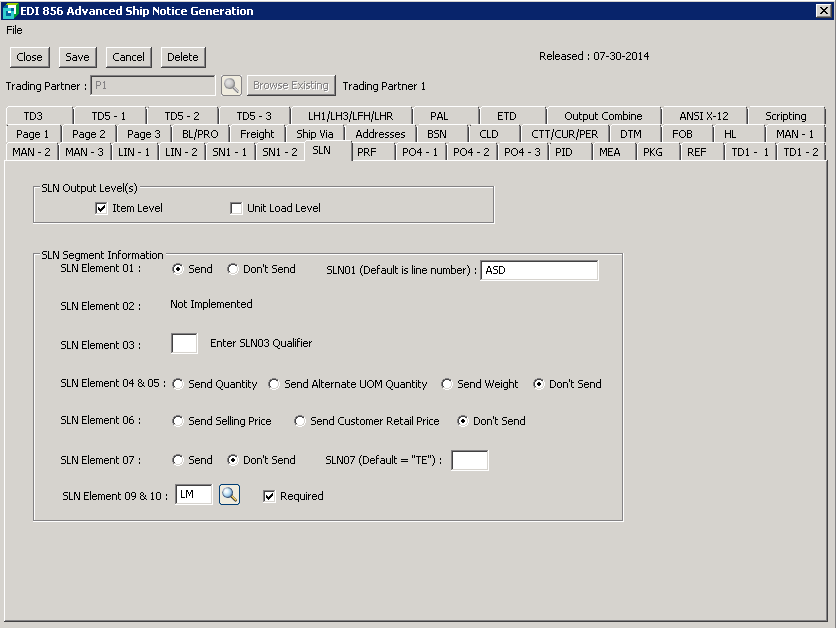Pick Send for SLN Element 07
This screenshot has height=628, width=836.
click(x=179, y=460)
